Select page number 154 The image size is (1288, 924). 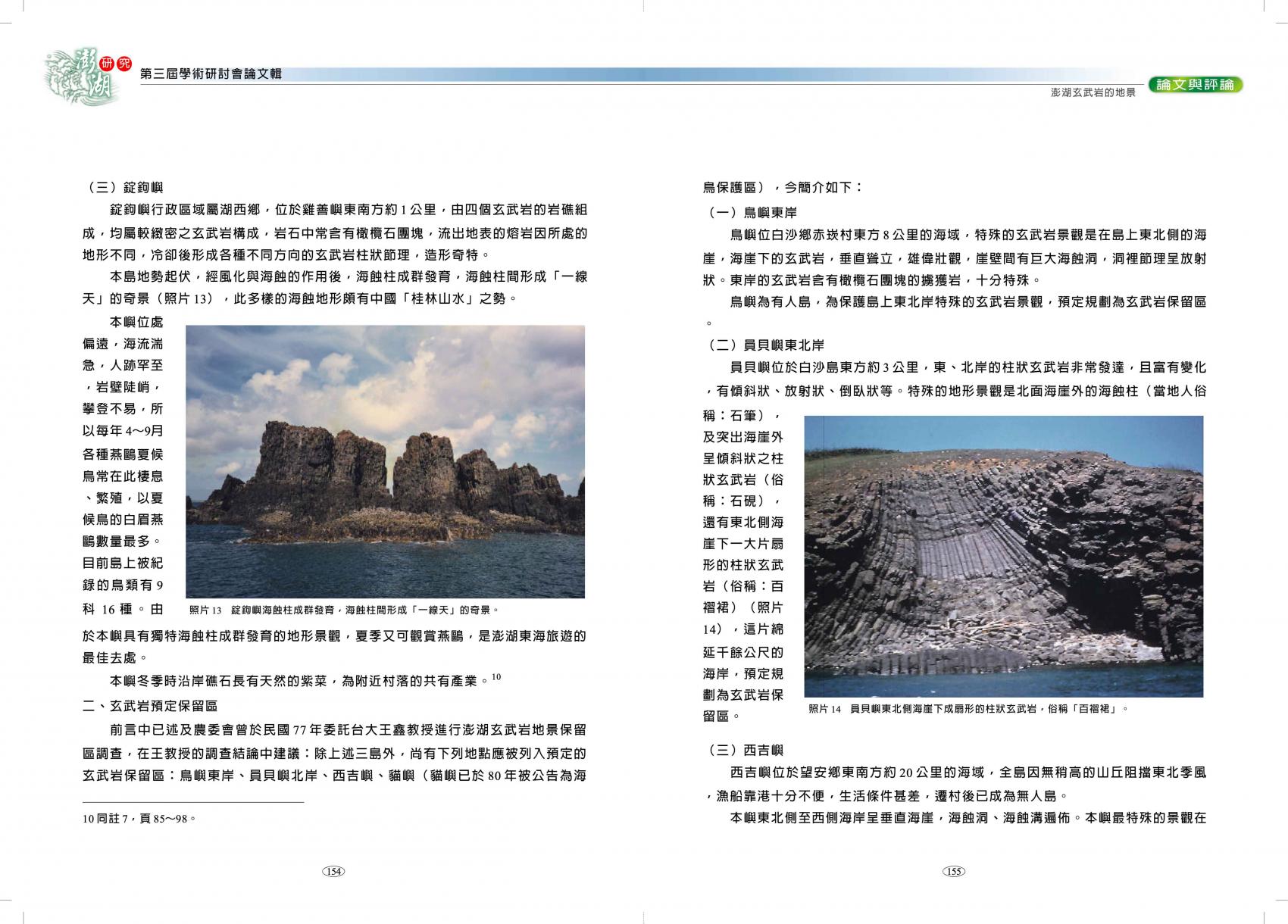(333, 871)
